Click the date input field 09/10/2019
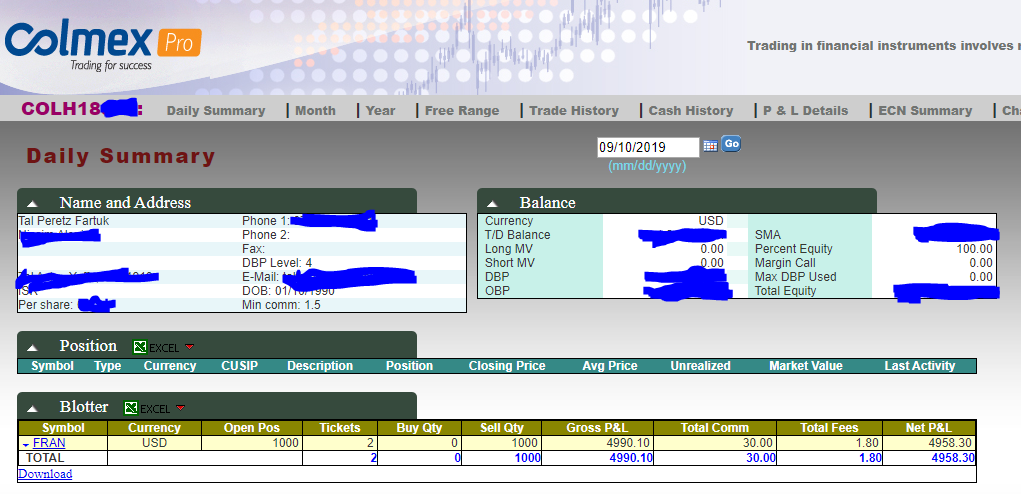Image resolution: width=1021 pixels, height=494 pixels. (x=648, y=147)
